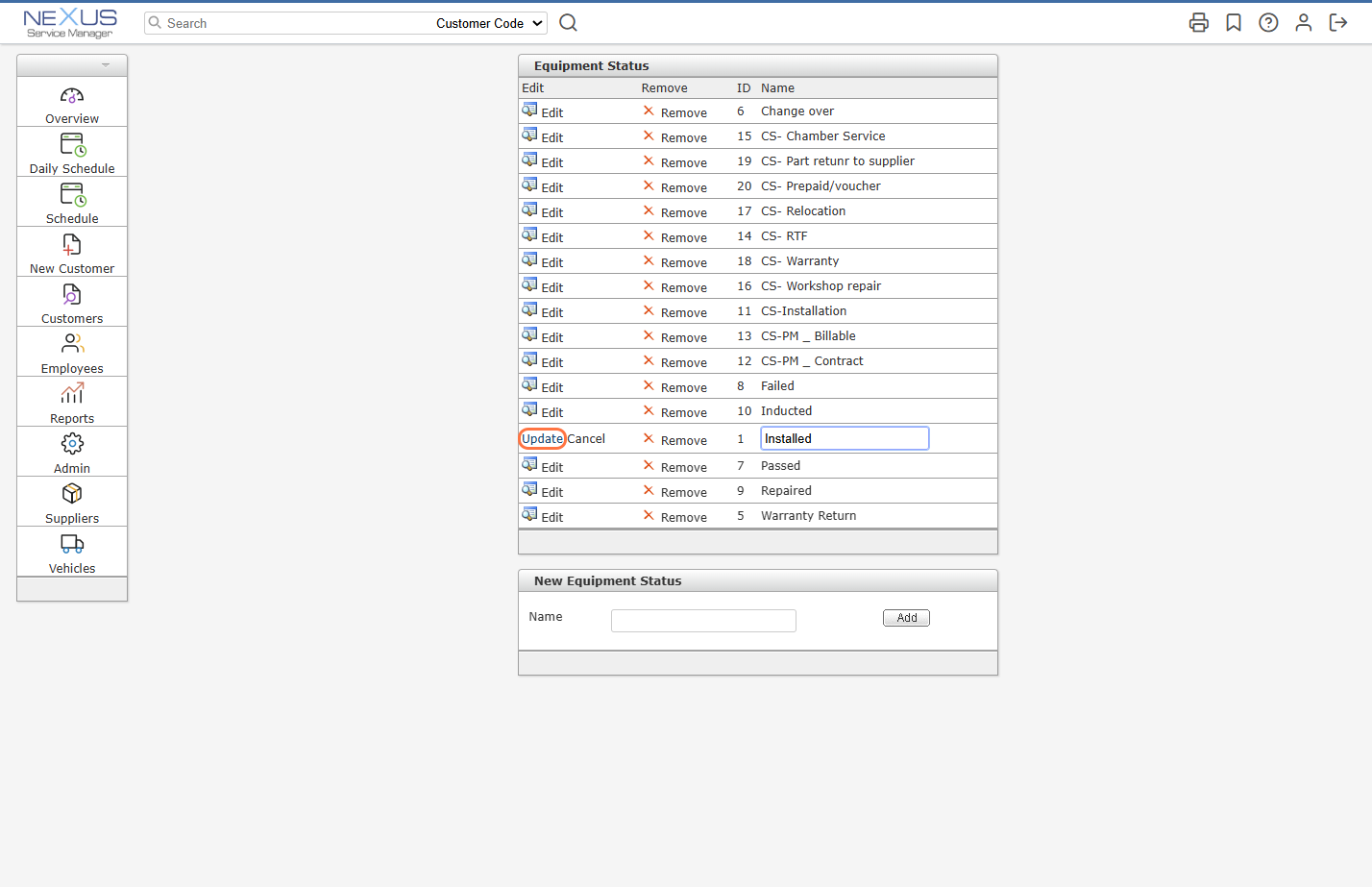Open Vehicles in the sidebar
1372x887 pixels.
coord(72,552)
